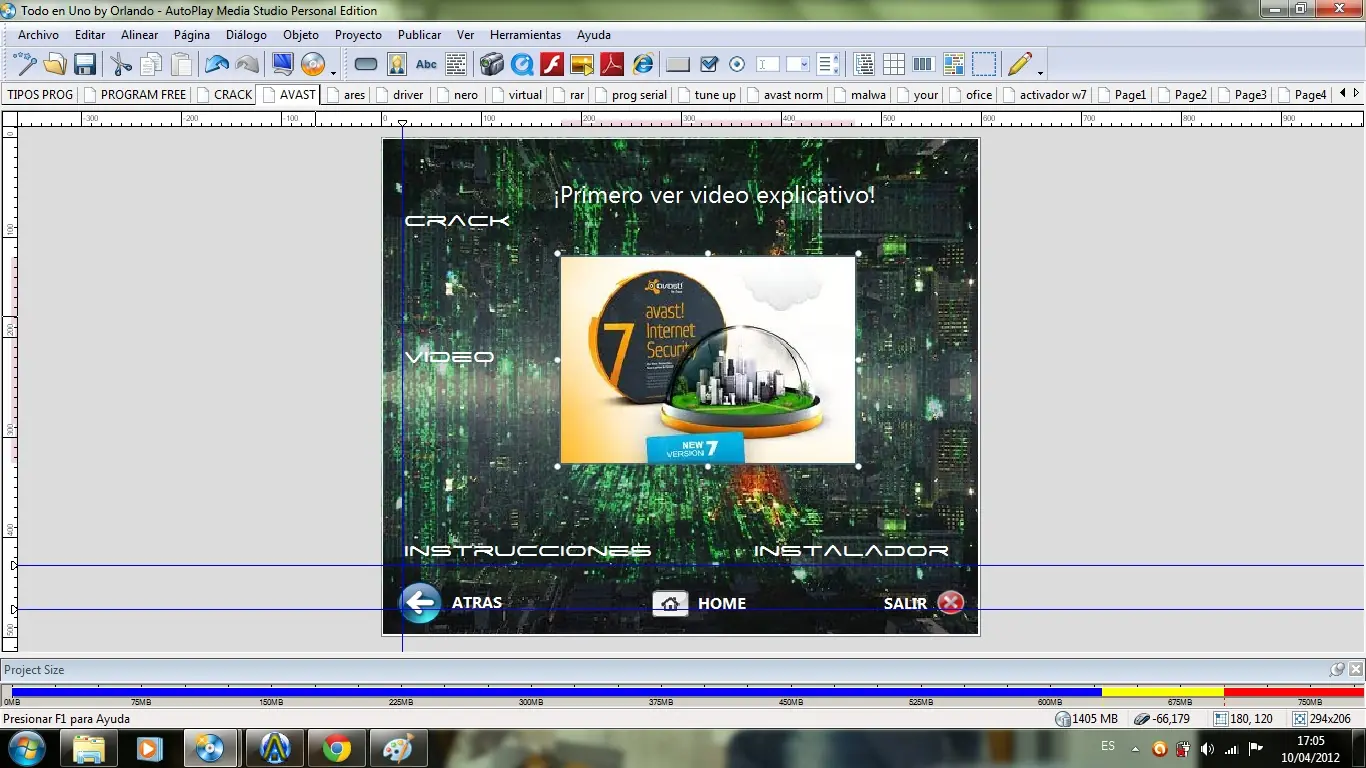Paste from clipboard icon

pos(181,65)
